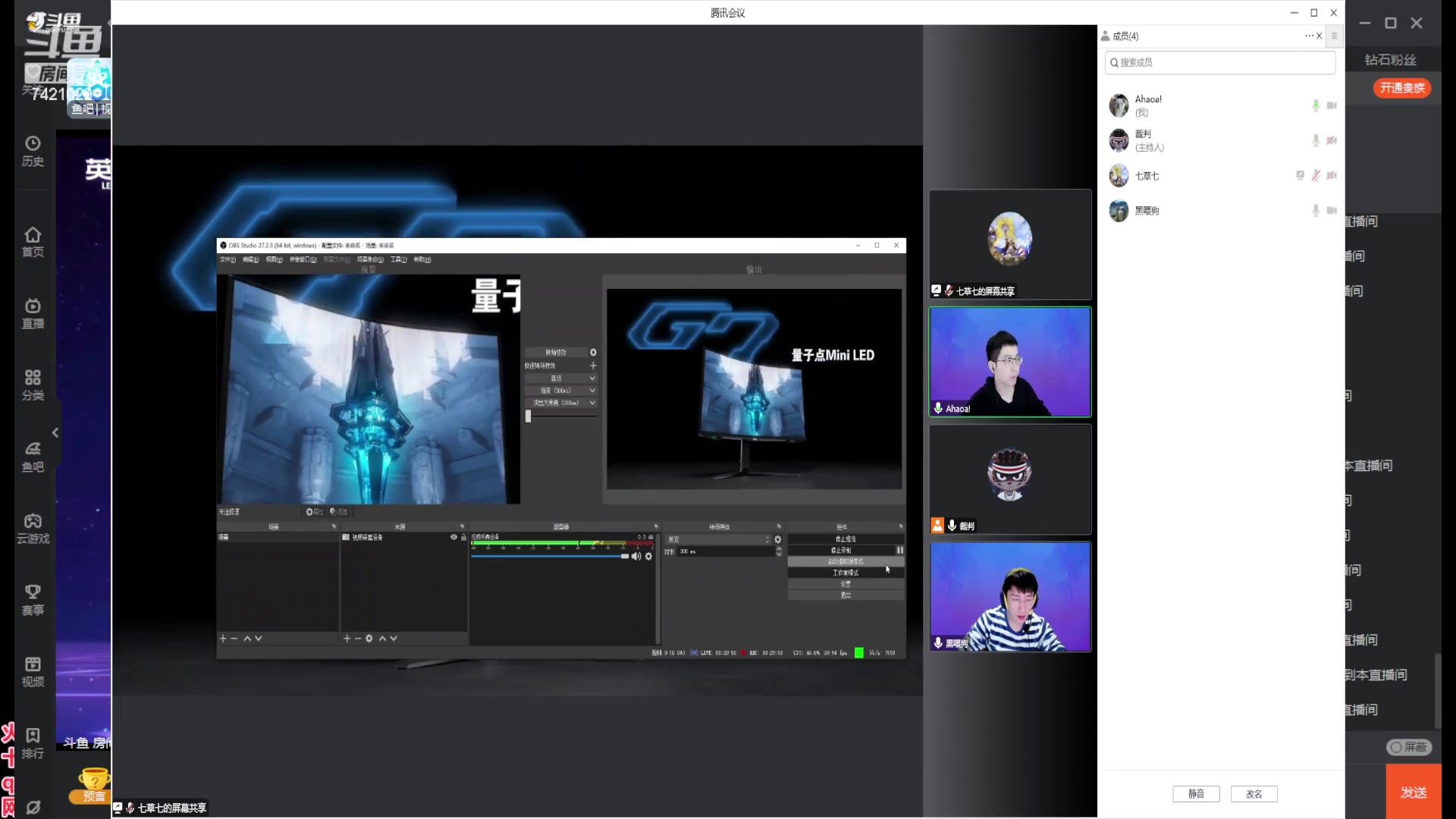Screen dimensions: 1456x819
Task: Open 直播 (Live) in the Douyu sidebar
Action: [33, 314]
